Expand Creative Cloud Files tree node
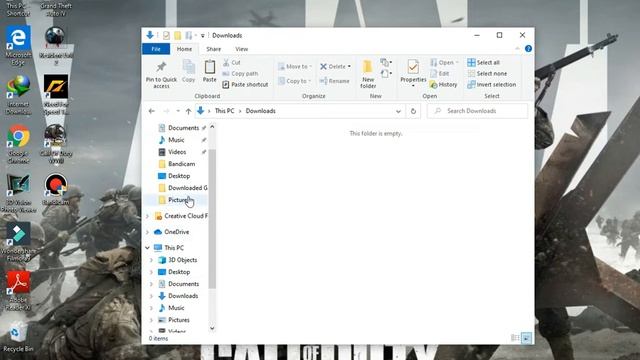640x360 pixels. pyautogui.click(x=147, y=216)
